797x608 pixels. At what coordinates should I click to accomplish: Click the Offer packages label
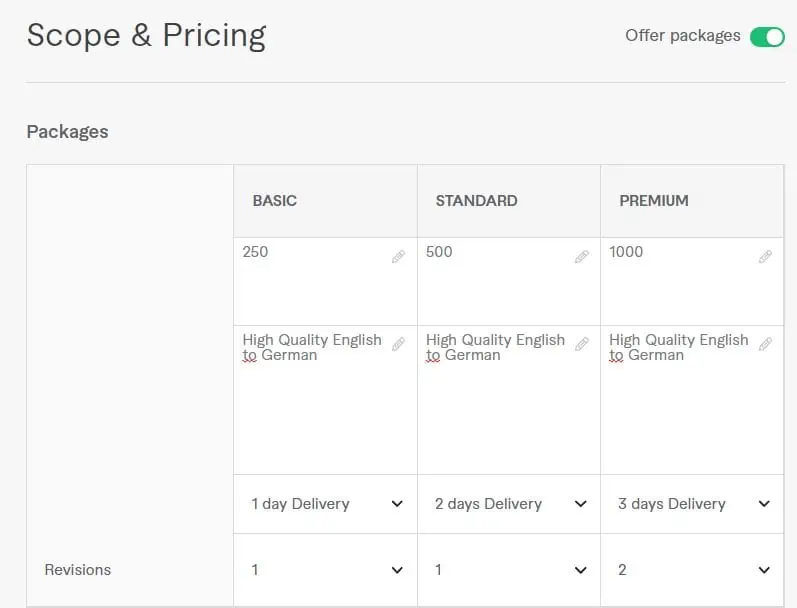coord(683,36)
